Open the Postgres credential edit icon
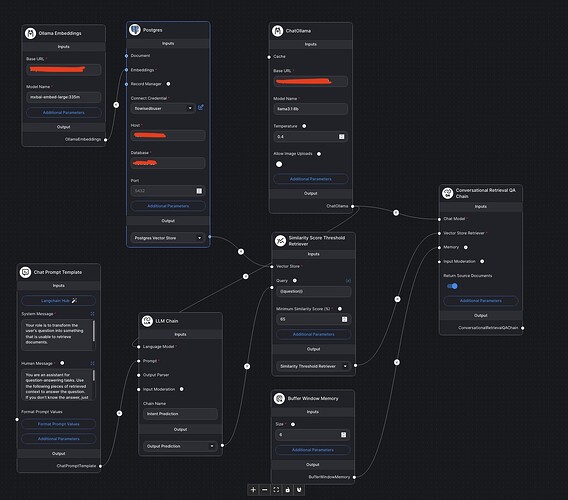This screenshot has height=500, width=568. tap(201, 107)
